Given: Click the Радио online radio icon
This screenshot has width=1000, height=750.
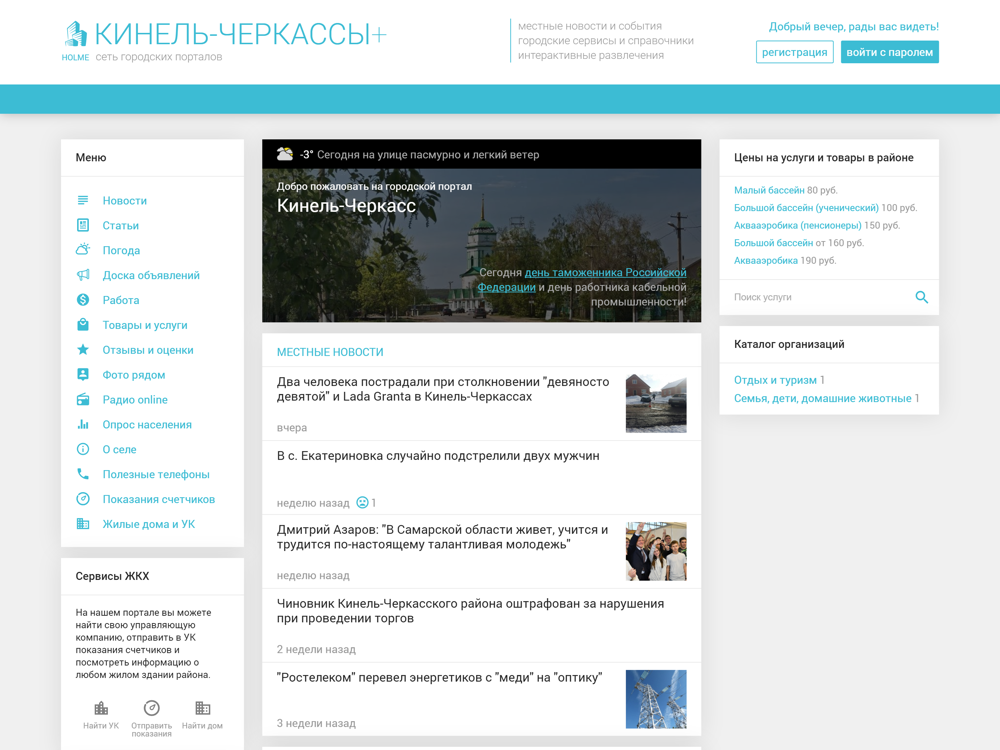Looking at the screenshot, I should 83,399.
